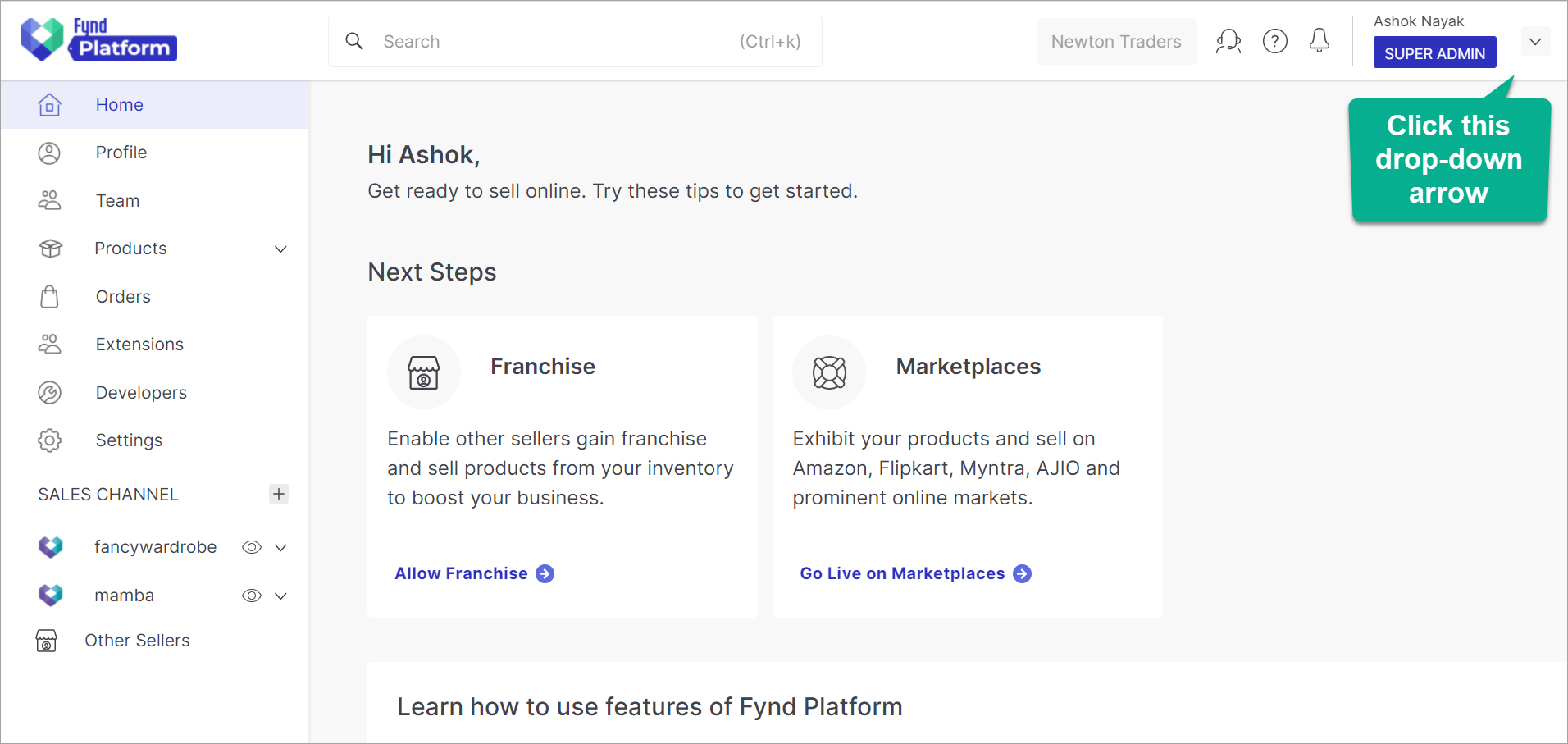Expand the Products submenu chevron
Viewport: 1568px width, 744px height.
280,249
